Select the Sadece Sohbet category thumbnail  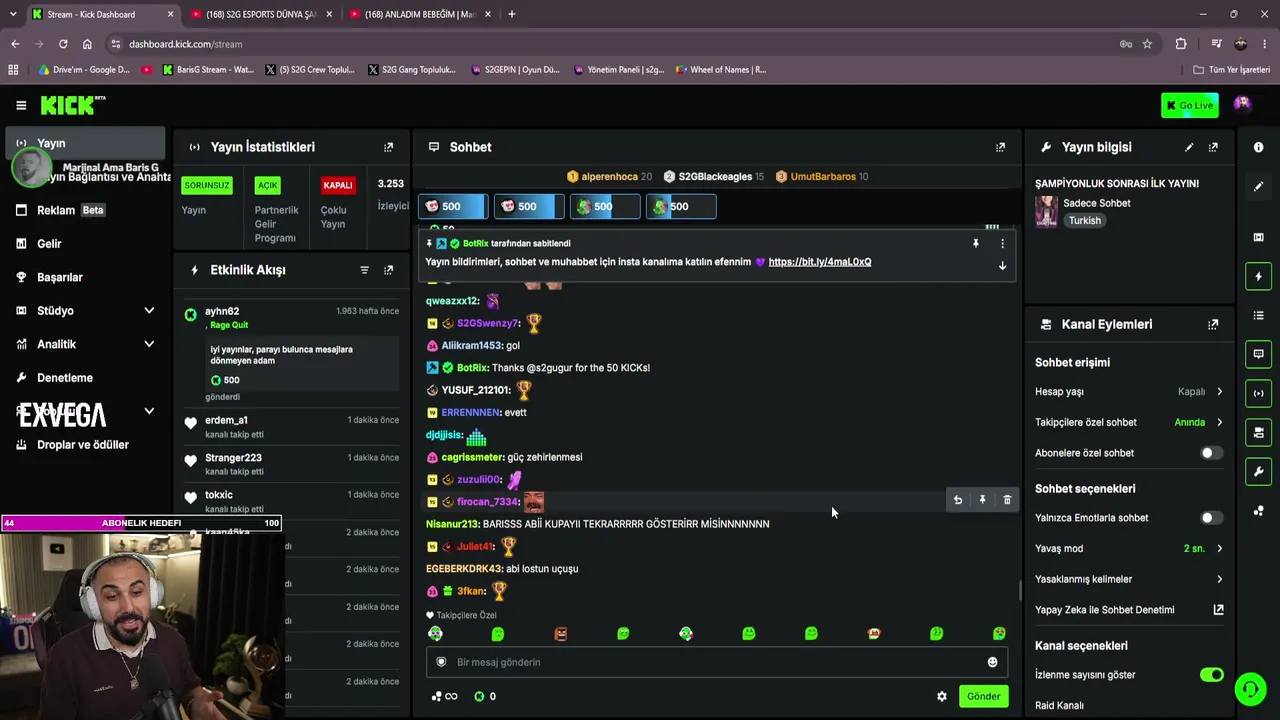(x=1046, y=211)
